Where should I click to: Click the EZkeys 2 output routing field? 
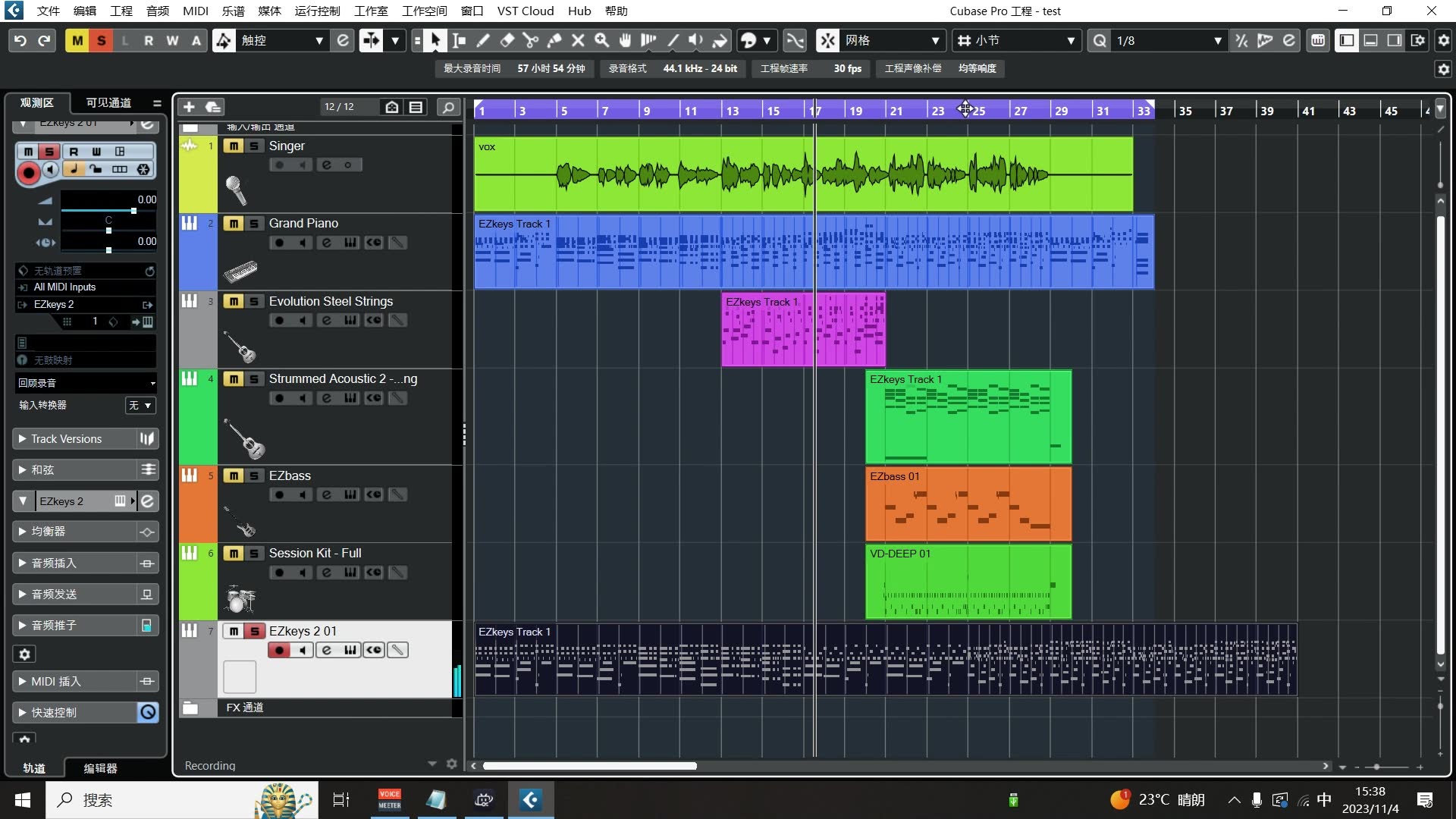pyautogui.click(x=86, y=305)
